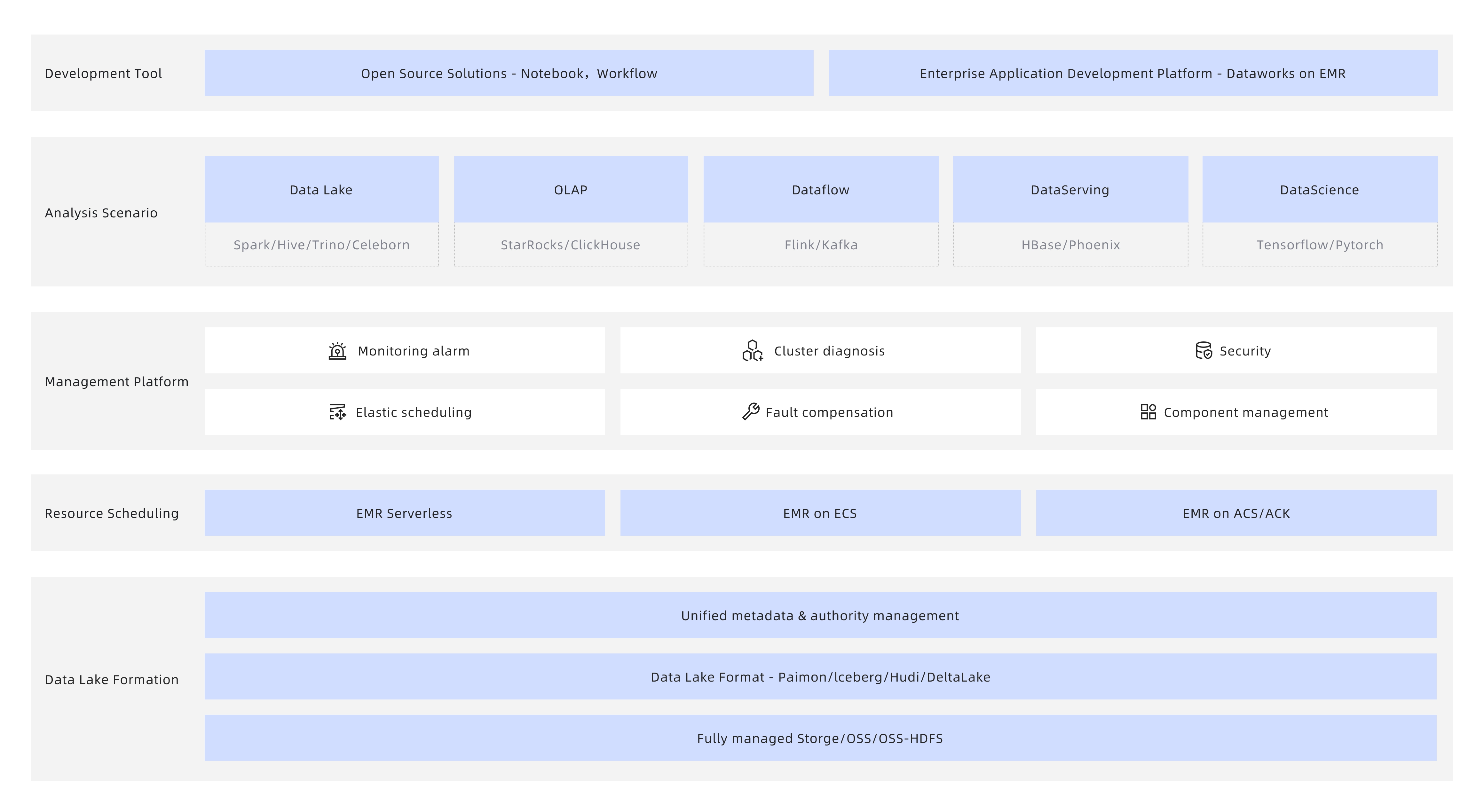Click the DataScience scenario block
1484x812 pixels.
tap(1320, 190)
